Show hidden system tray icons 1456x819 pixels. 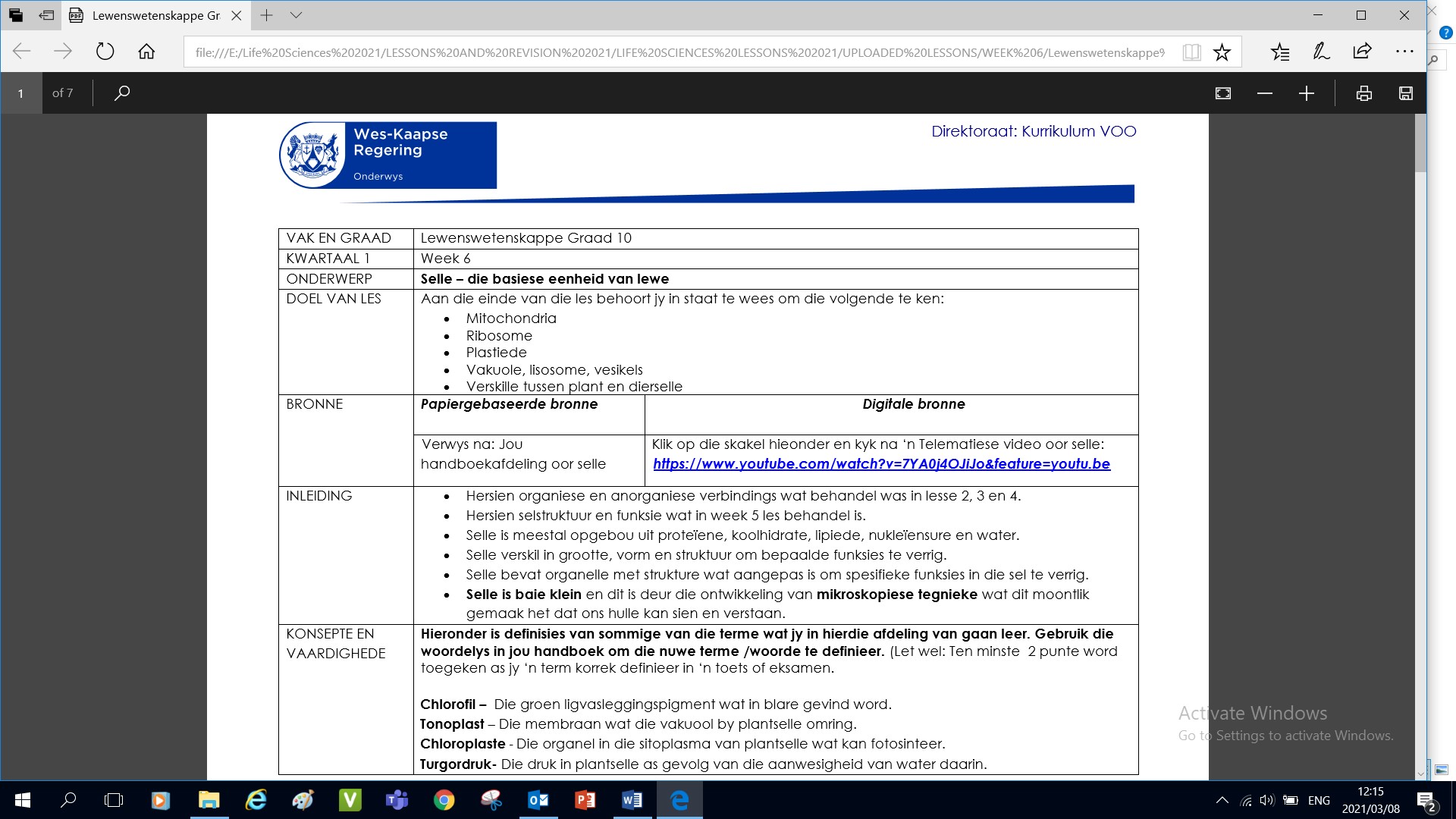(1222, 800)
